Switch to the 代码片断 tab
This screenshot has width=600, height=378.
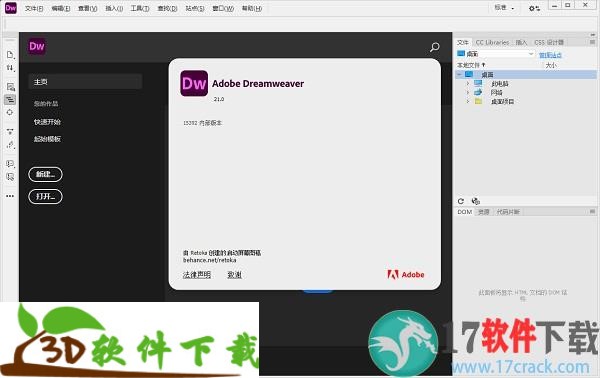(x=508, y=212)
